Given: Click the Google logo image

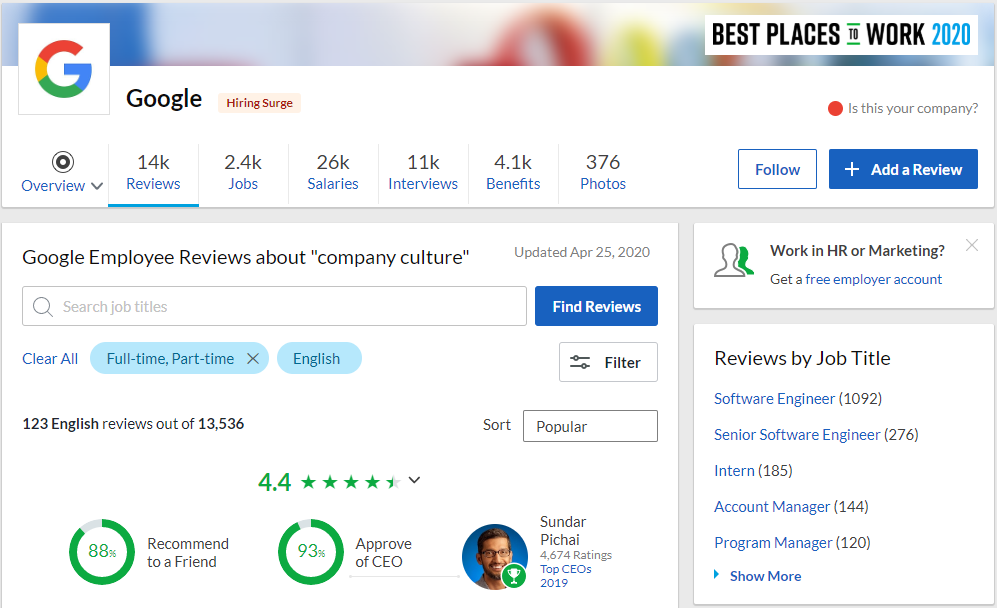Looking at the screenshot, I should pos(64,69).
